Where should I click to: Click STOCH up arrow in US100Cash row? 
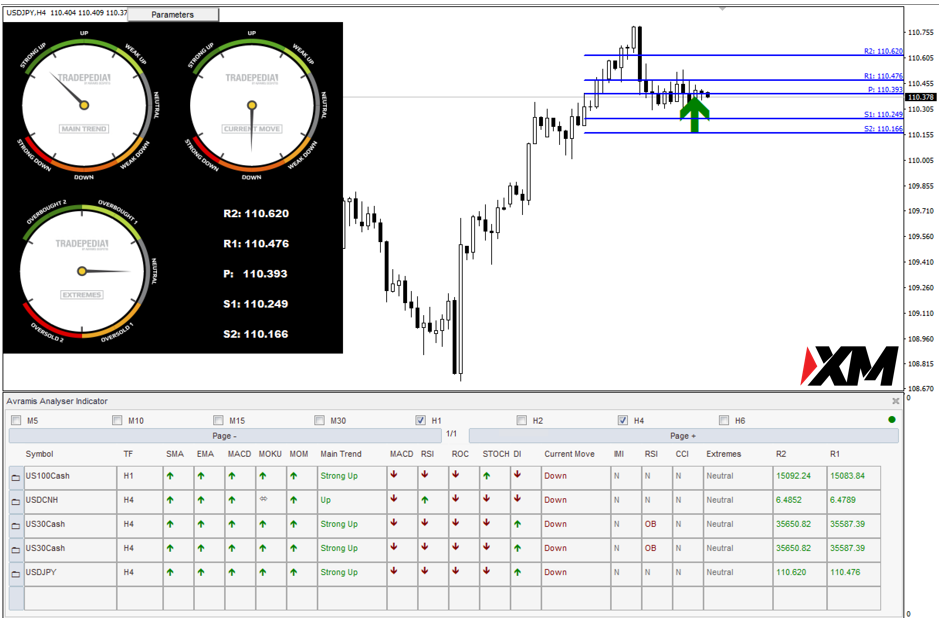pyautogui.click(x=487, y=476)
